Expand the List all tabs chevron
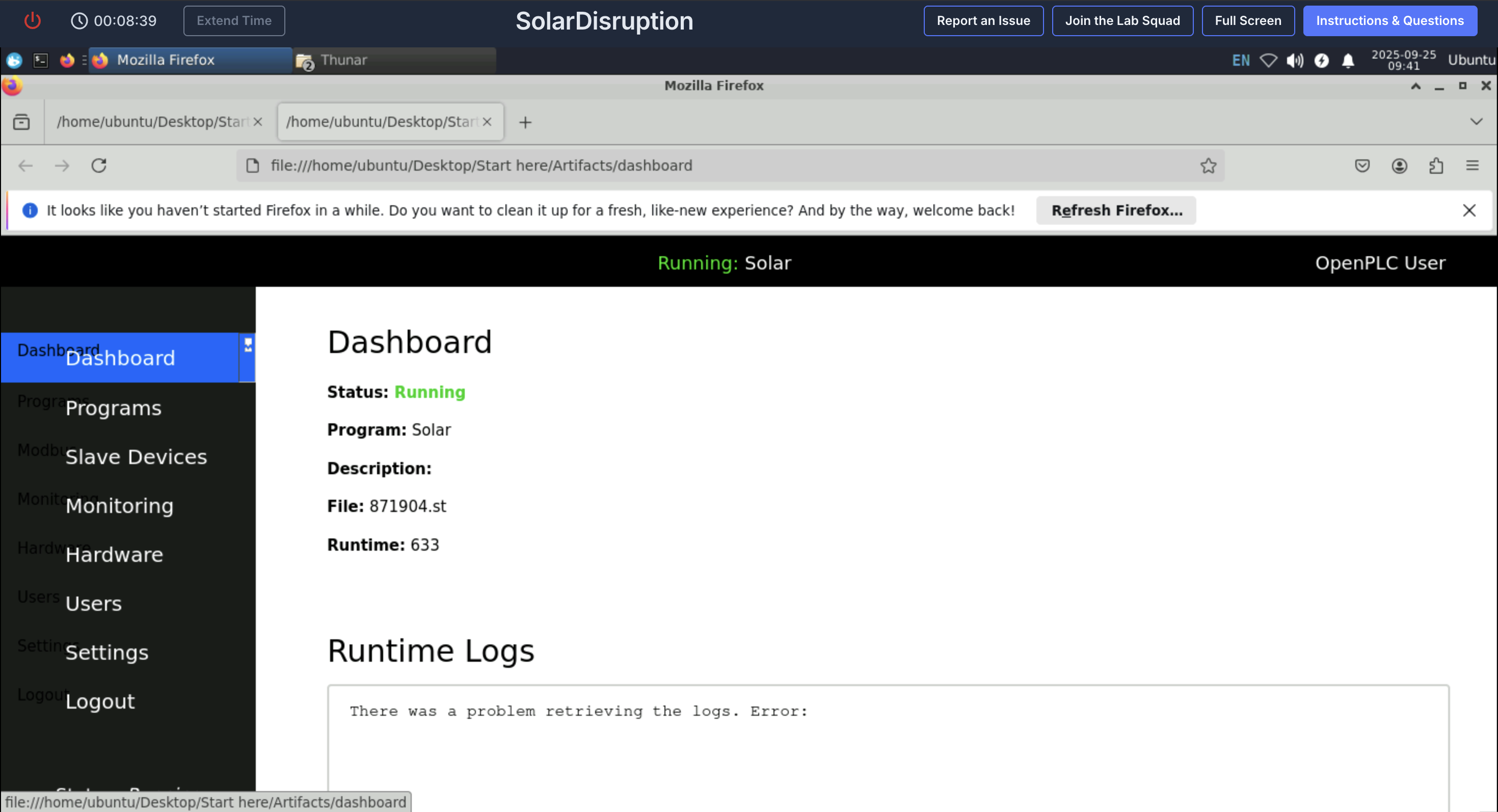This screenshot has width=1498, height=812. 1476,121
